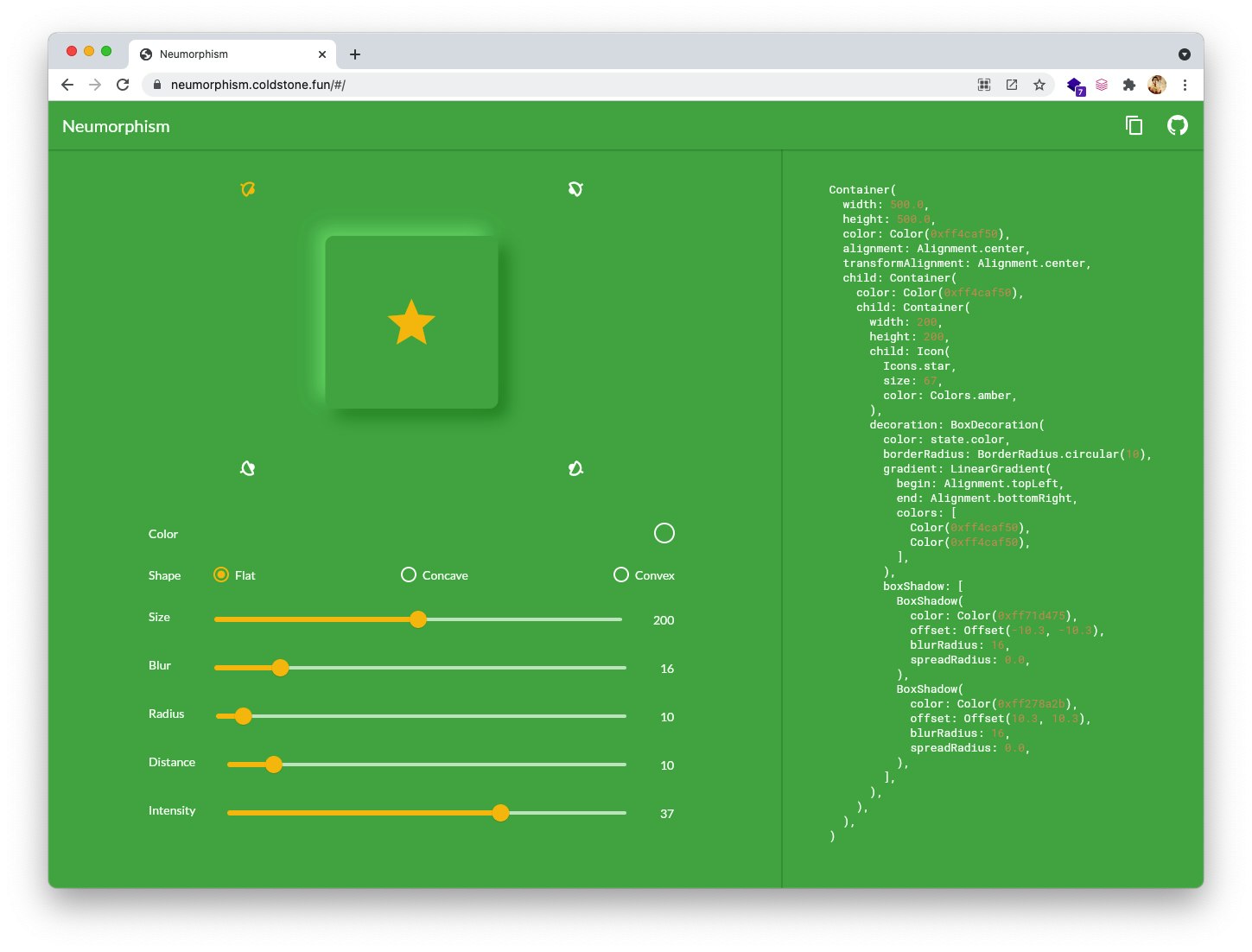Image resolution: width=1252 pixels, height=952 pixels.
Task: Select the Flat shape option
Action: click(221, 574)
